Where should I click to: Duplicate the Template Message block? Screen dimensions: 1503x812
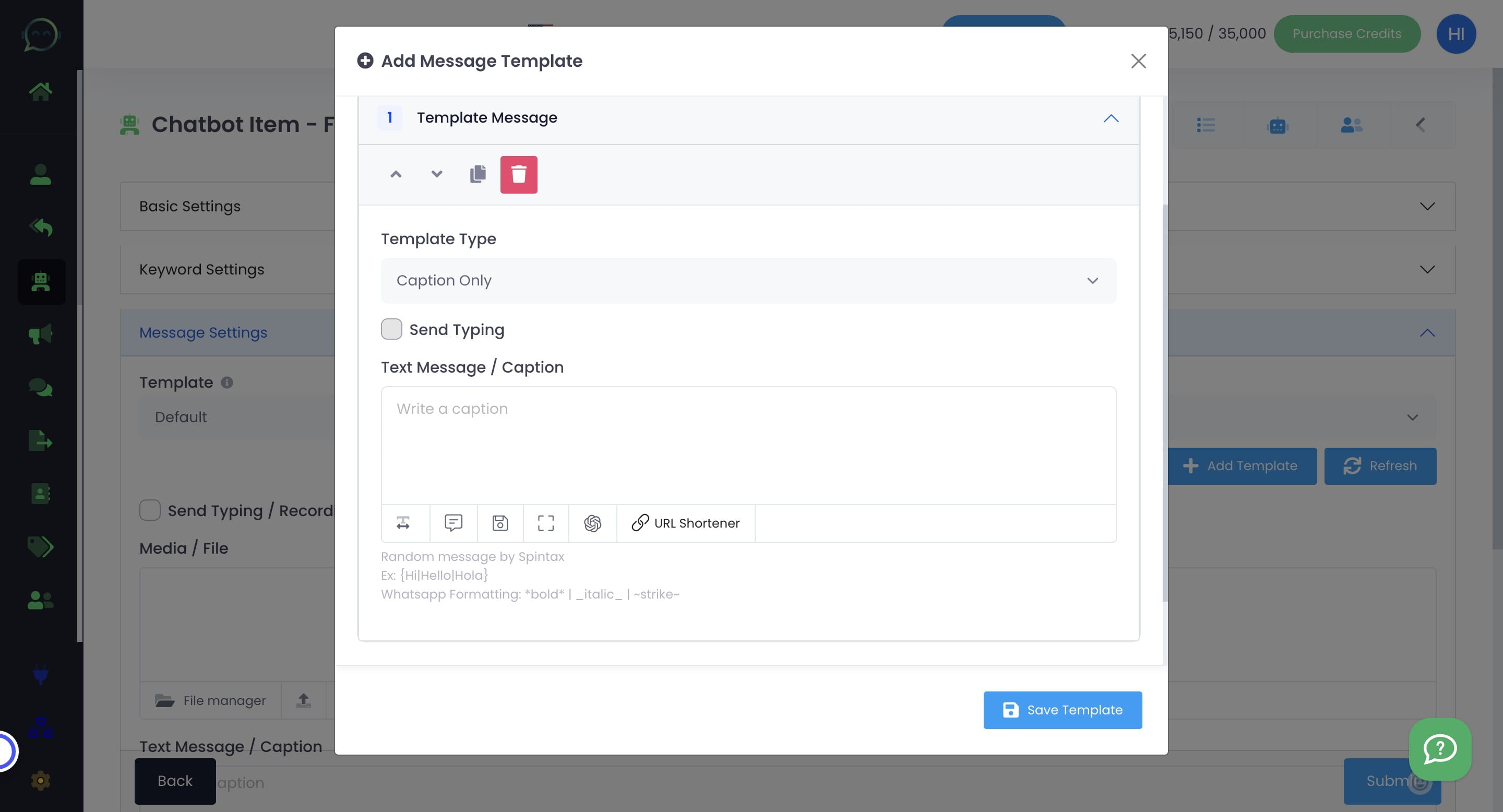[478, 174]
